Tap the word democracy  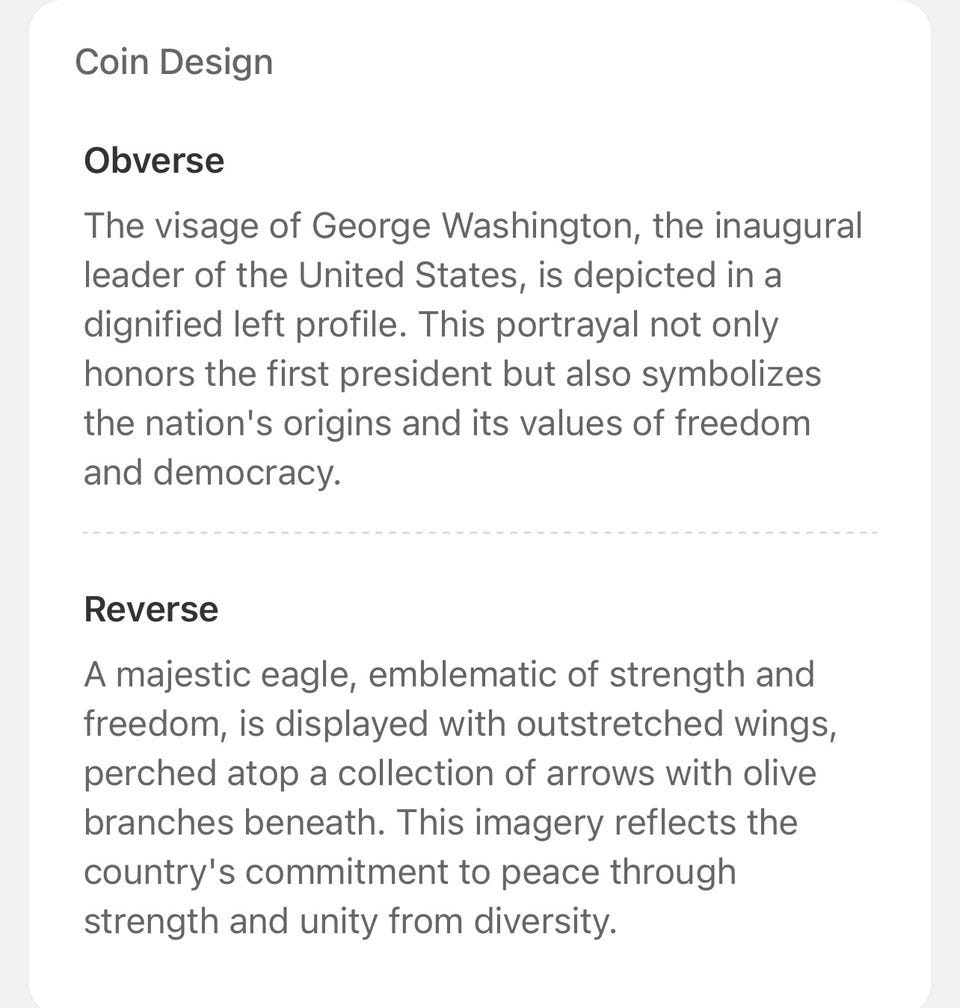(x=246, y=473)
